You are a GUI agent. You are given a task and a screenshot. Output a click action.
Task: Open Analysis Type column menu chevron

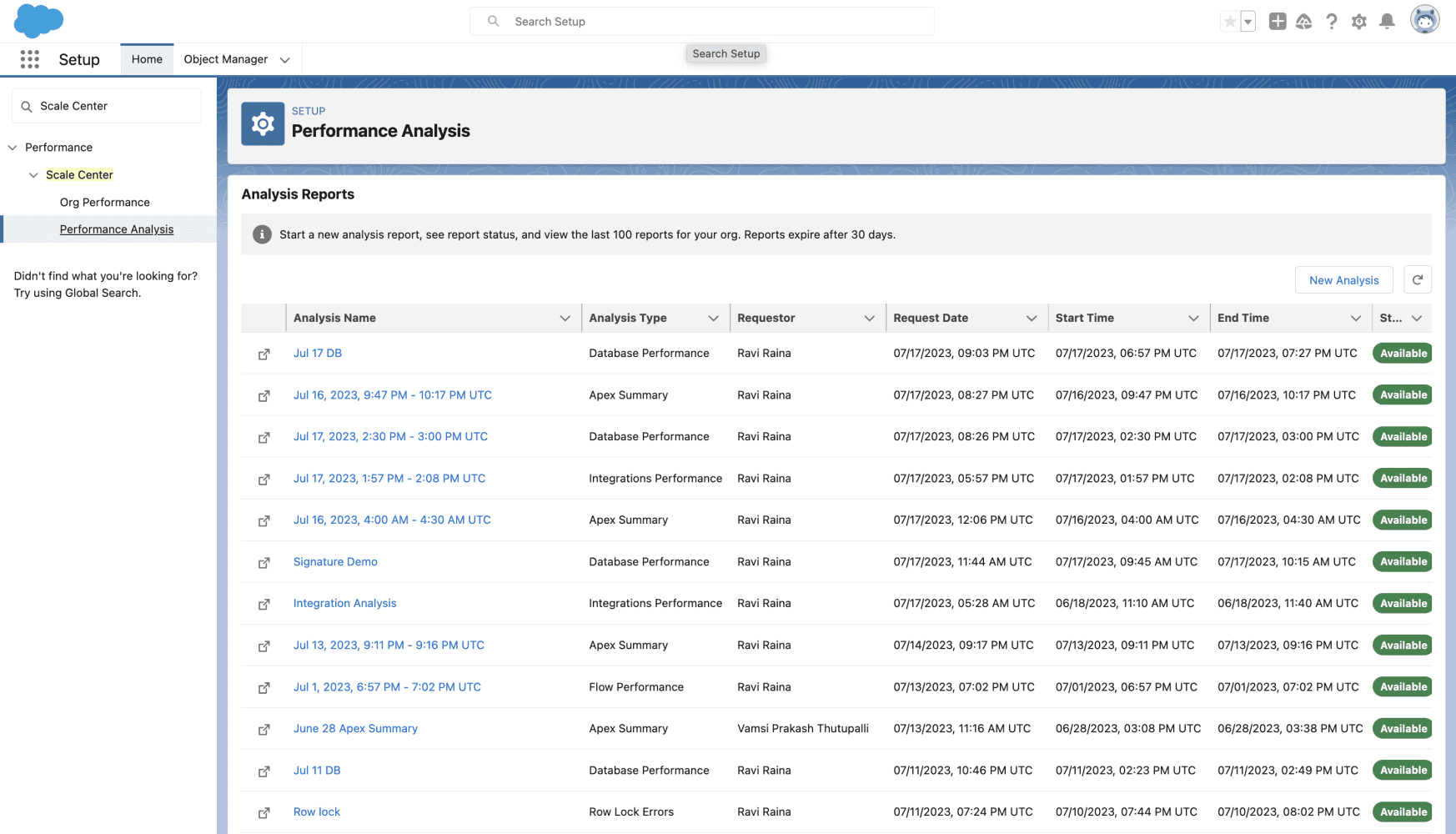pos(713,318)
